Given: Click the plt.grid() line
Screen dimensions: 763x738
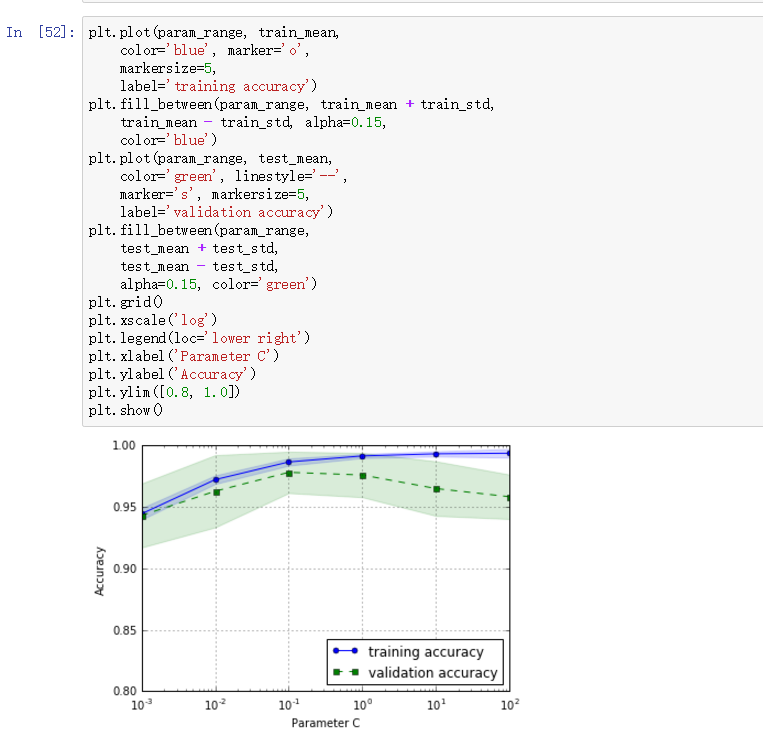Looking at the screenshot, I should pyautogui.click(x=126, y=303).
